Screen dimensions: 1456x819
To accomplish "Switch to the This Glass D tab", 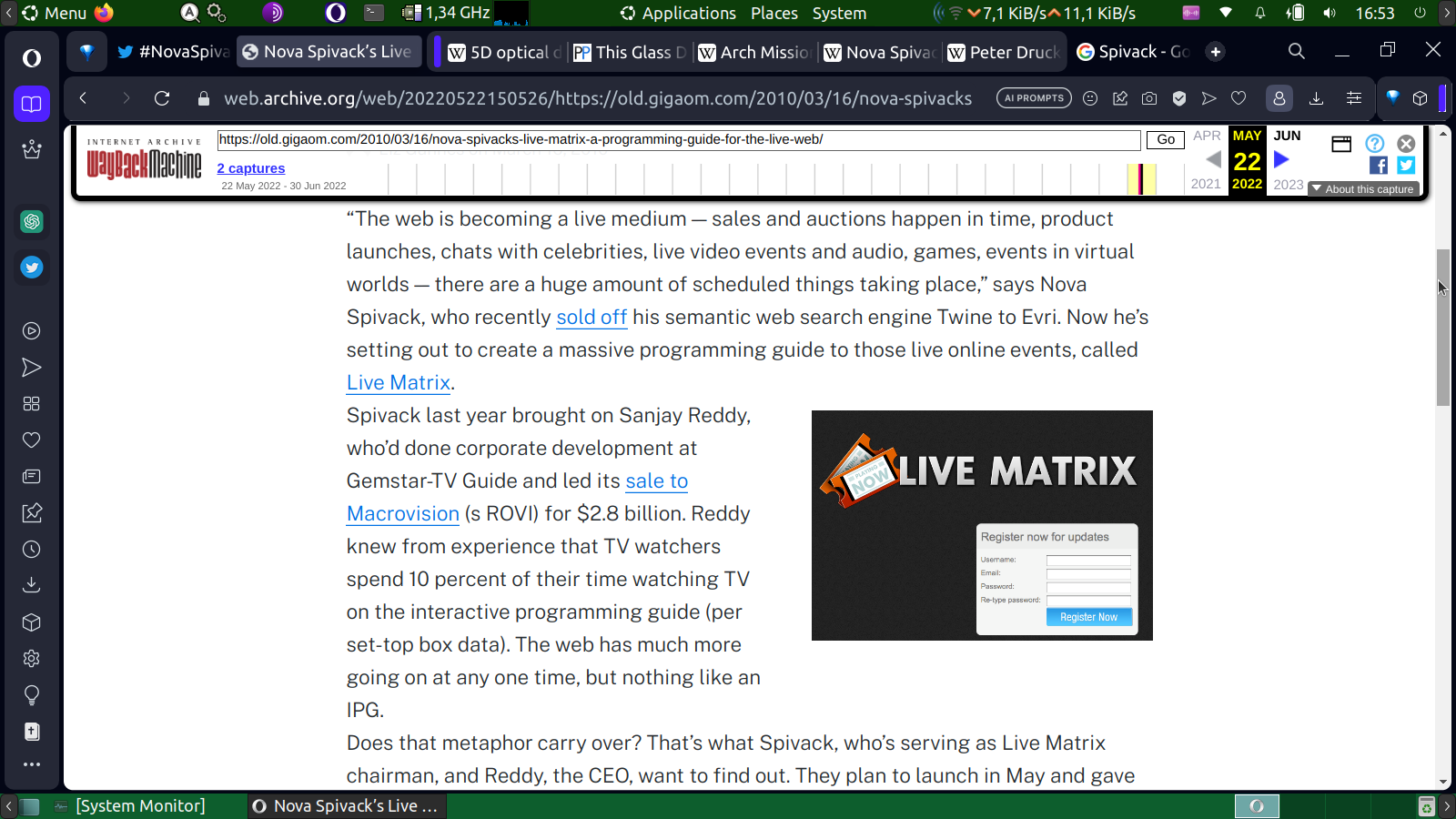I will [x=630, y=52].
